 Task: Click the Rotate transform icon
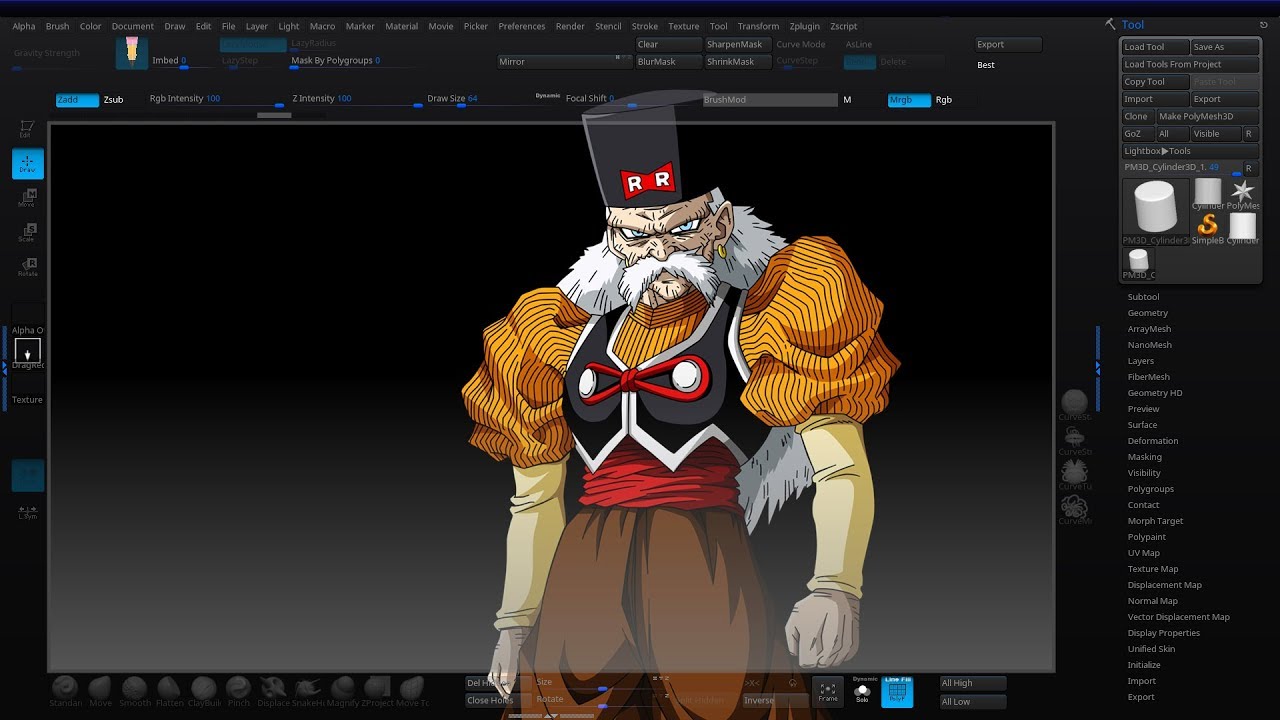coord(27,267)
